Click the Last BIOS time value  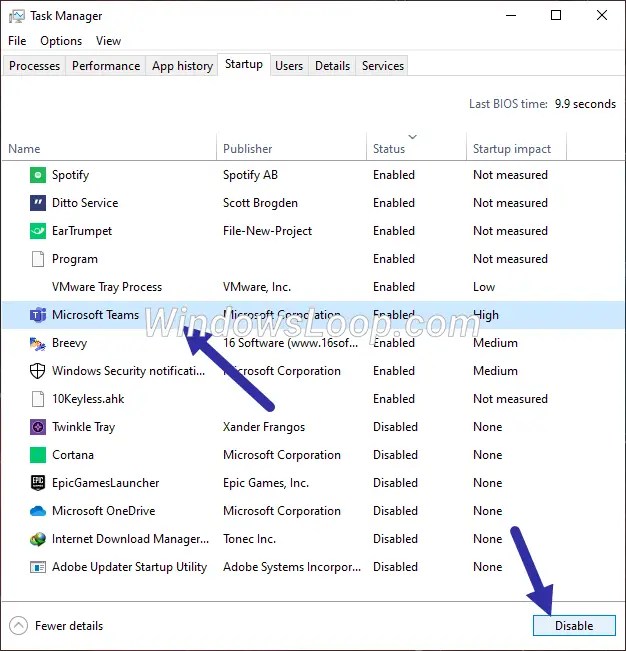(x=585, y=104)
